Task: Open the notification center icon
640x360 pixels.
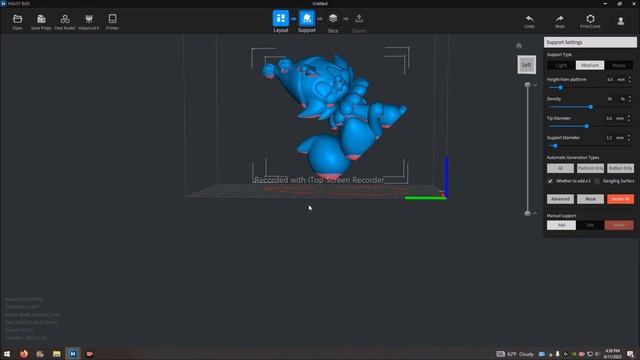Action: coord(630,354)
